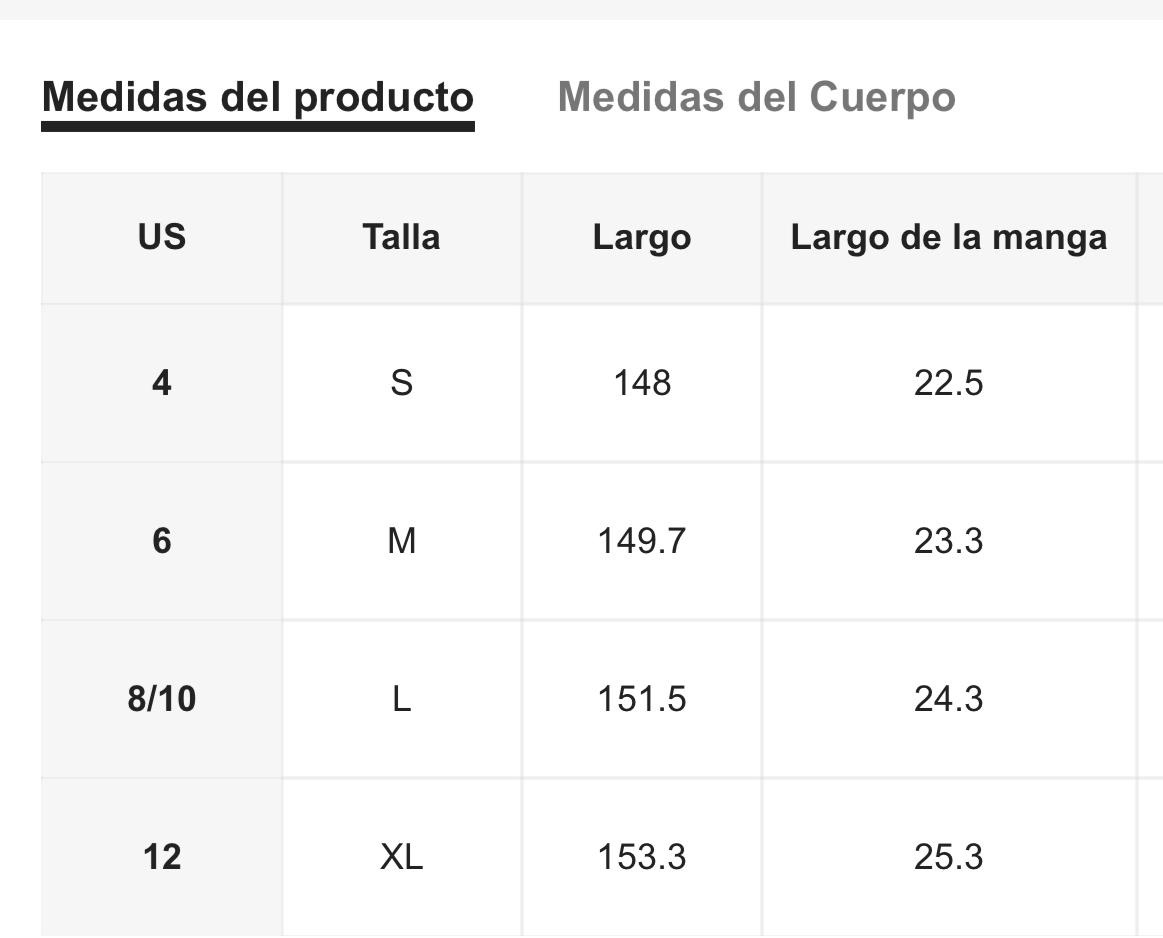This screenshot has width=1163, height=938.
Task: Click the Talla column header
Action: (401, 237)
